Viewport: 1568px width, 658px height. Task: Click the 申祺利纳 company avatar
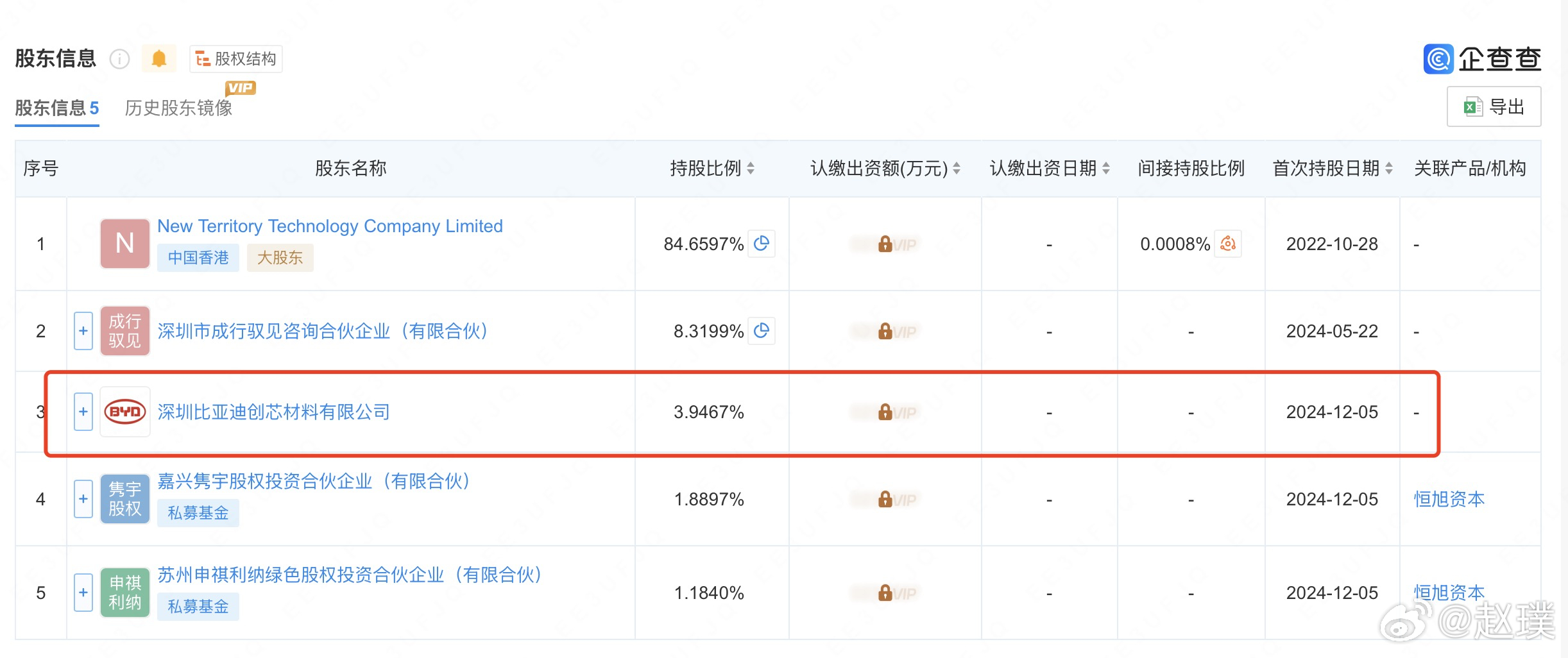tap(125, 593)
